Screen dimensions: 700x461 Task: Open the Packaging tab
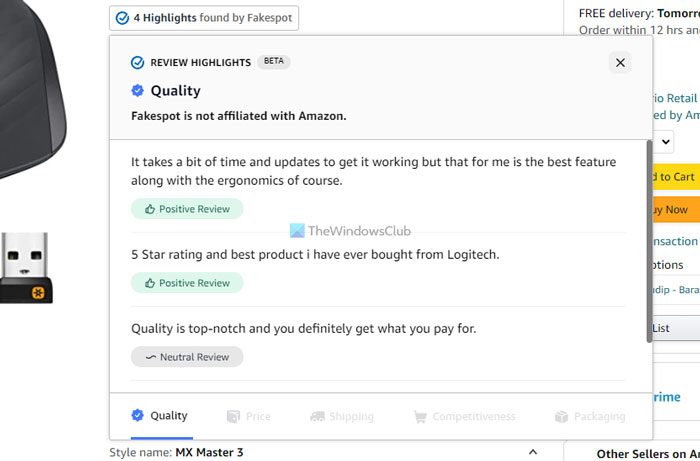[590, 416]
